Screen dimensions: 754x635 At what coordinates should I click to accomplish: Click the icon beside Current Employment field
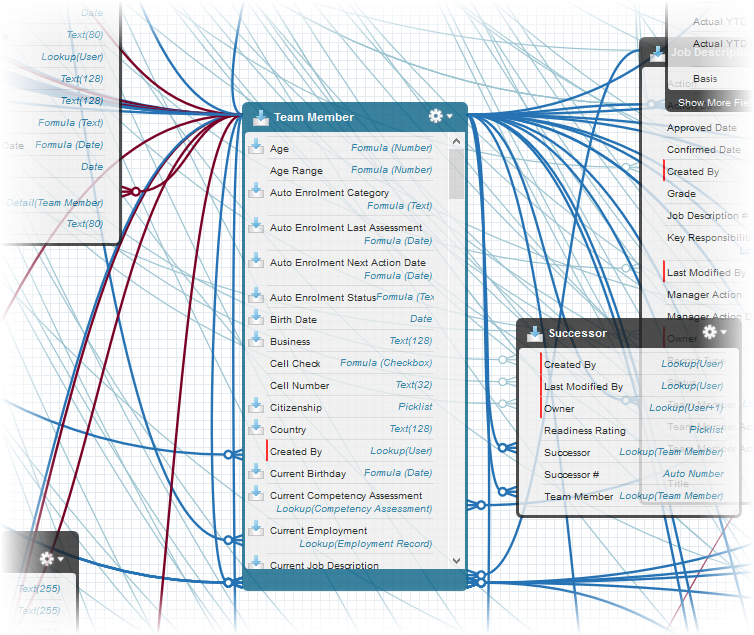coord(256,530)
